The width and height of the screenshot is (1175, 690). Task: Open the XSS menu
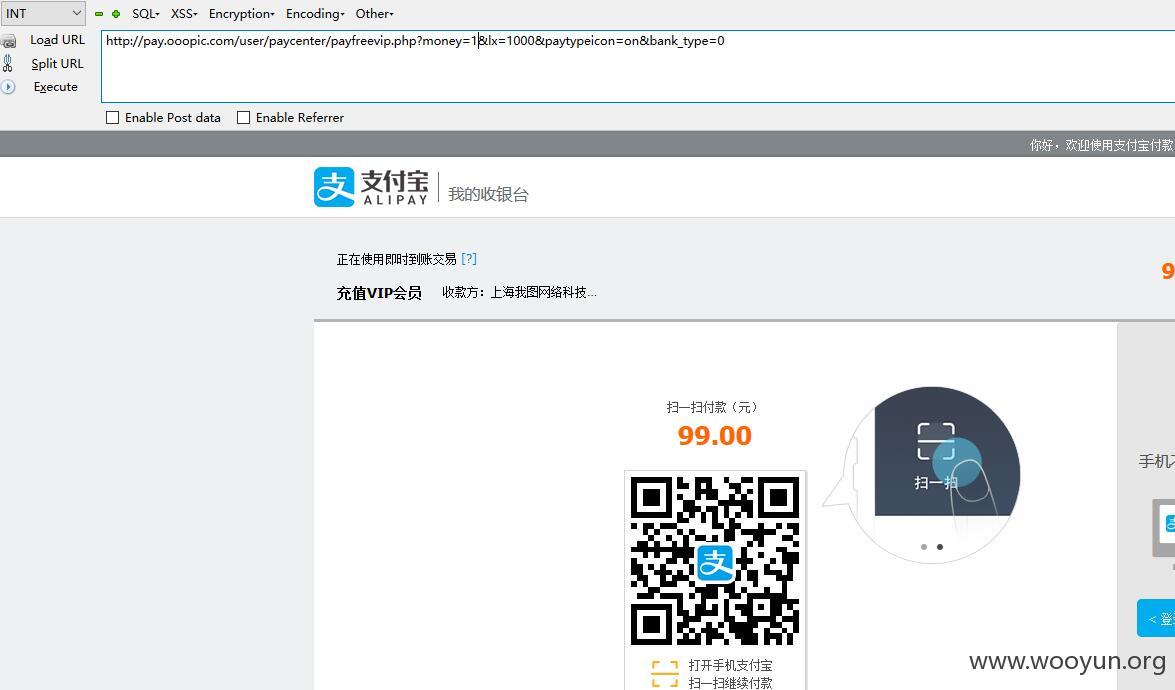coord(184,13)
